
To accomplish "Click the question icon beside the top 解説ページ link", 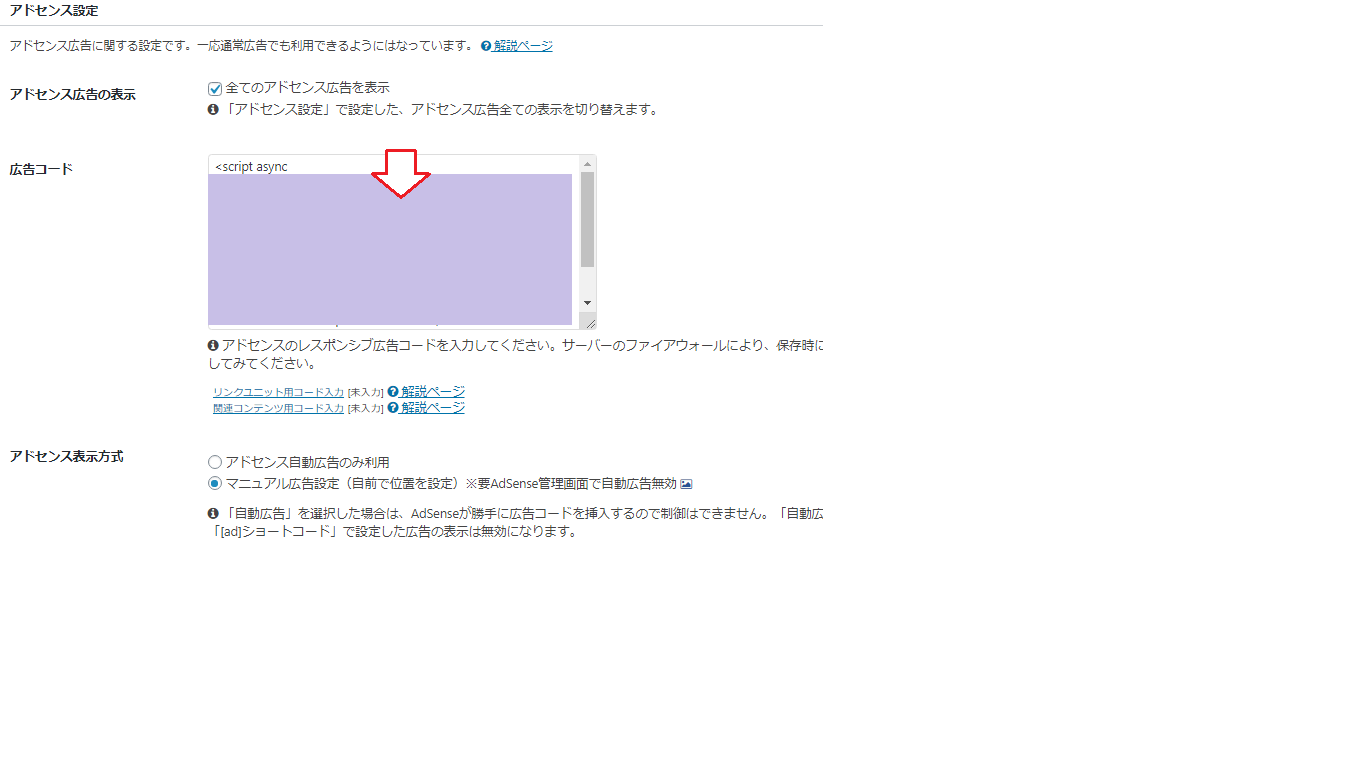I will tap(486, 46).
